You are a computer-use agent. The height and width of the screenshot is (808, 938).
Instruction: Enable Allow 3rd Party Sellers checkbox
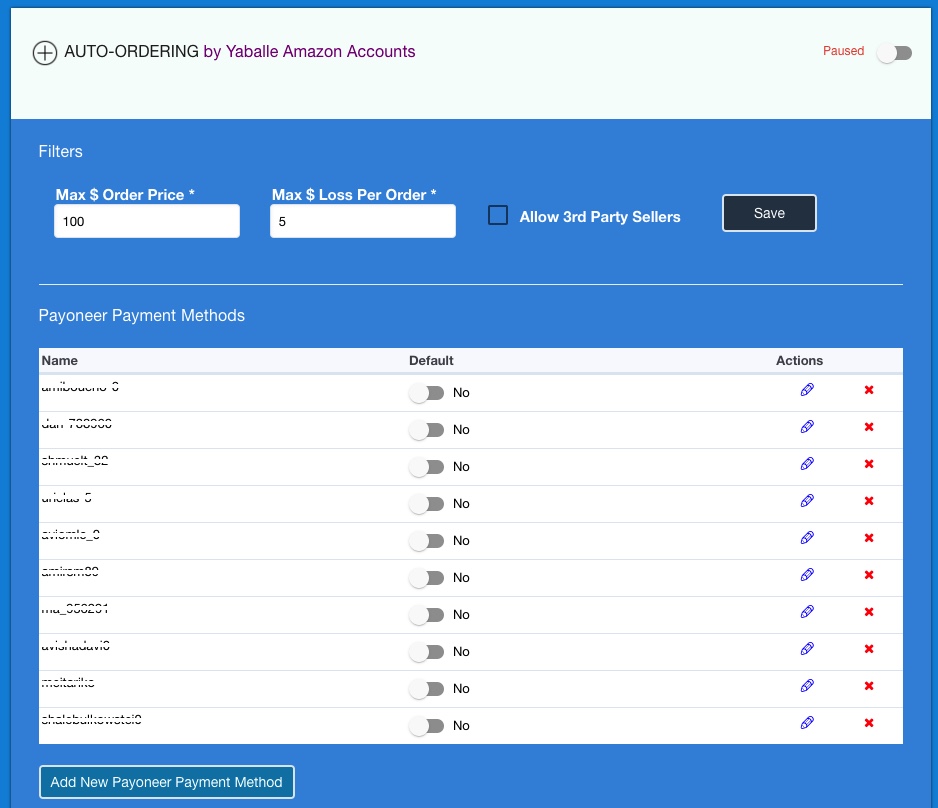point(498,216)
